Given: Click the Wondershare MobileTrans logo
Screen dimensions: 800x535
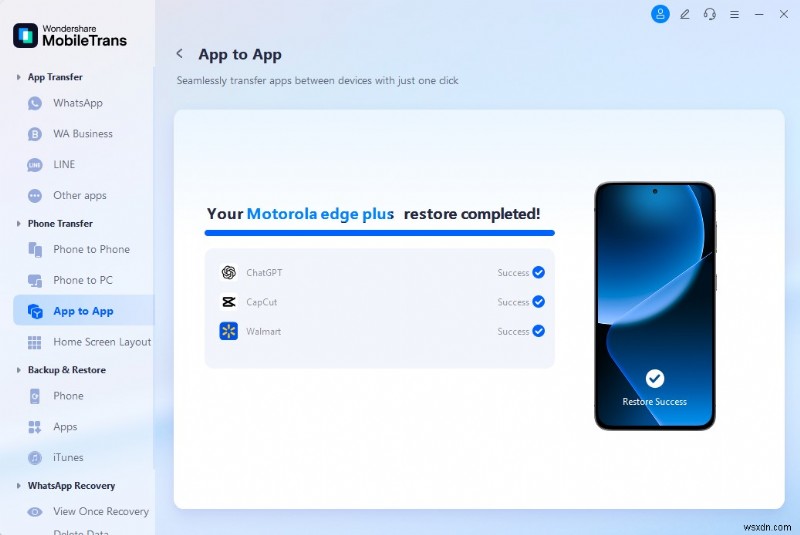Looking at the screenshot, I should click(x=70, y=36).
